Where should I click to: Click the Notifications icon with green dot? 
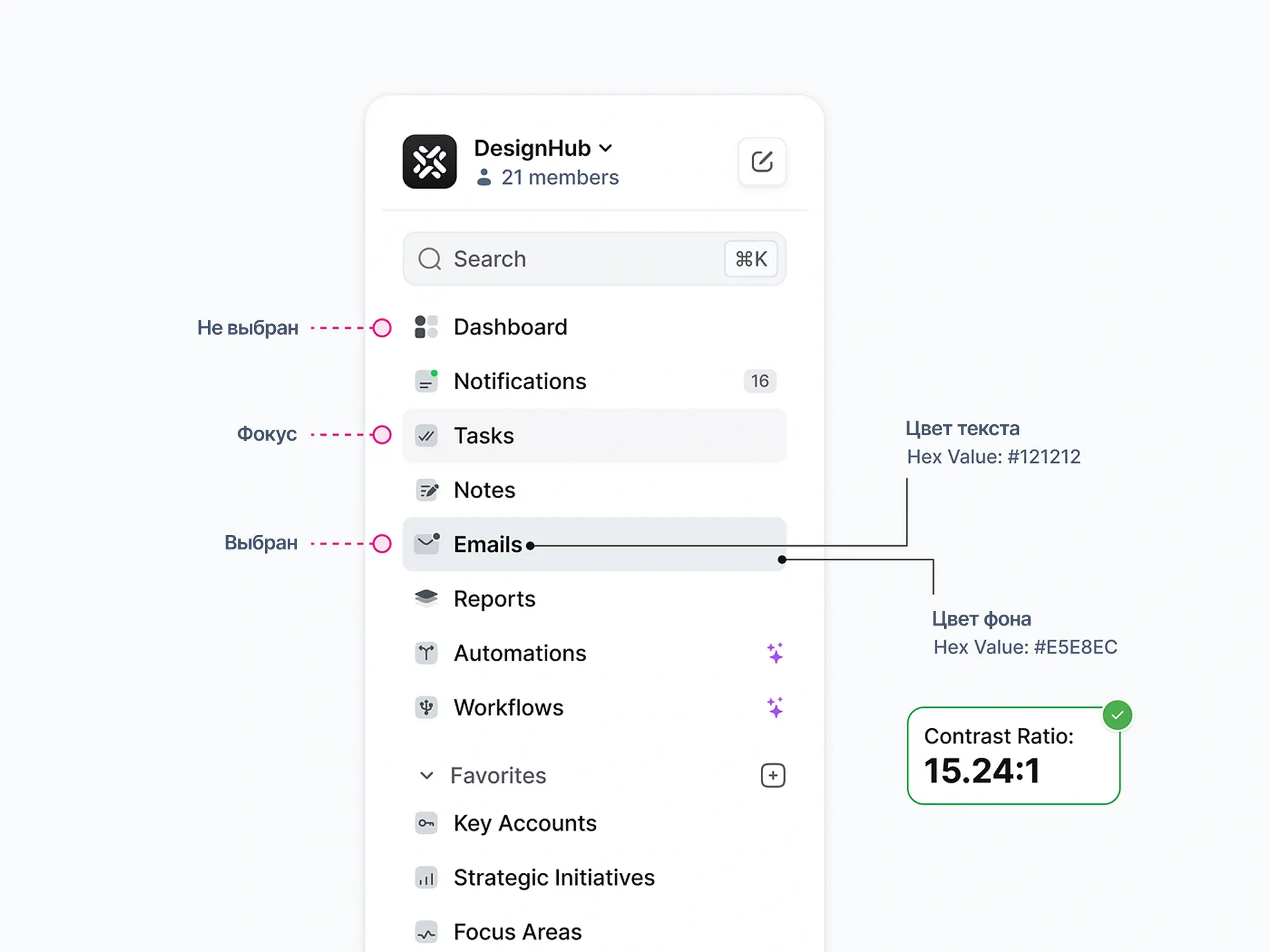[x=426, y=381]
